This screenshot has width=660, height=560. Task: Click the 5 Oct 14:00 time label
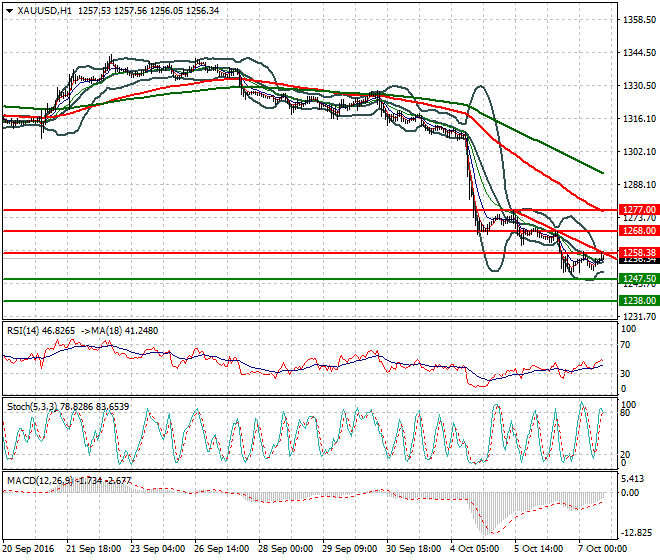538,549
